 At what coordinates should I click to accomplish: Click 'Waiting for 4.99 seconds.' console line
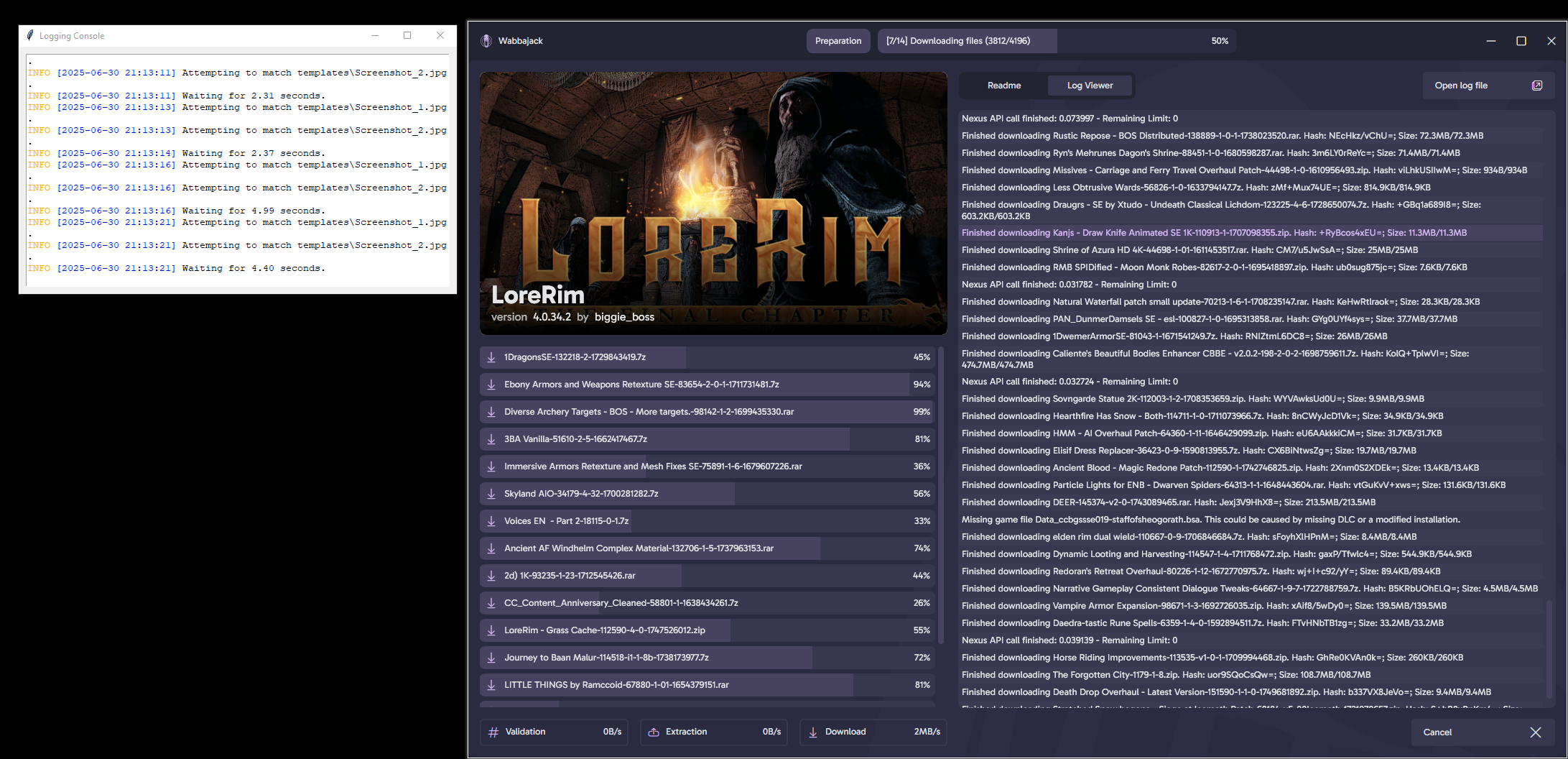point(252,211)
